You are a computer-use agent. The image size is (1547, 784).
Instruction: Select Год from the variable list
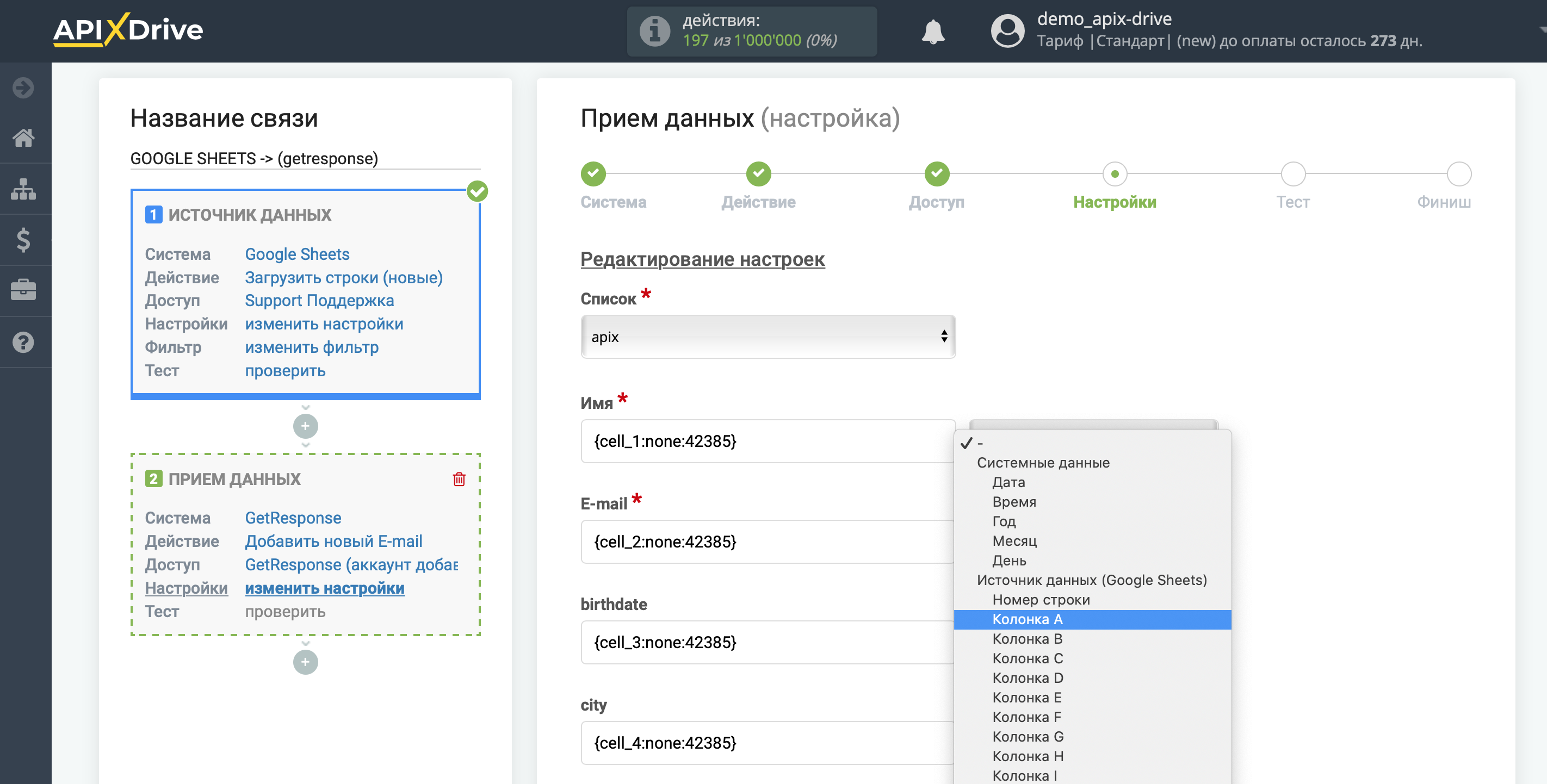coord(1092,521)
